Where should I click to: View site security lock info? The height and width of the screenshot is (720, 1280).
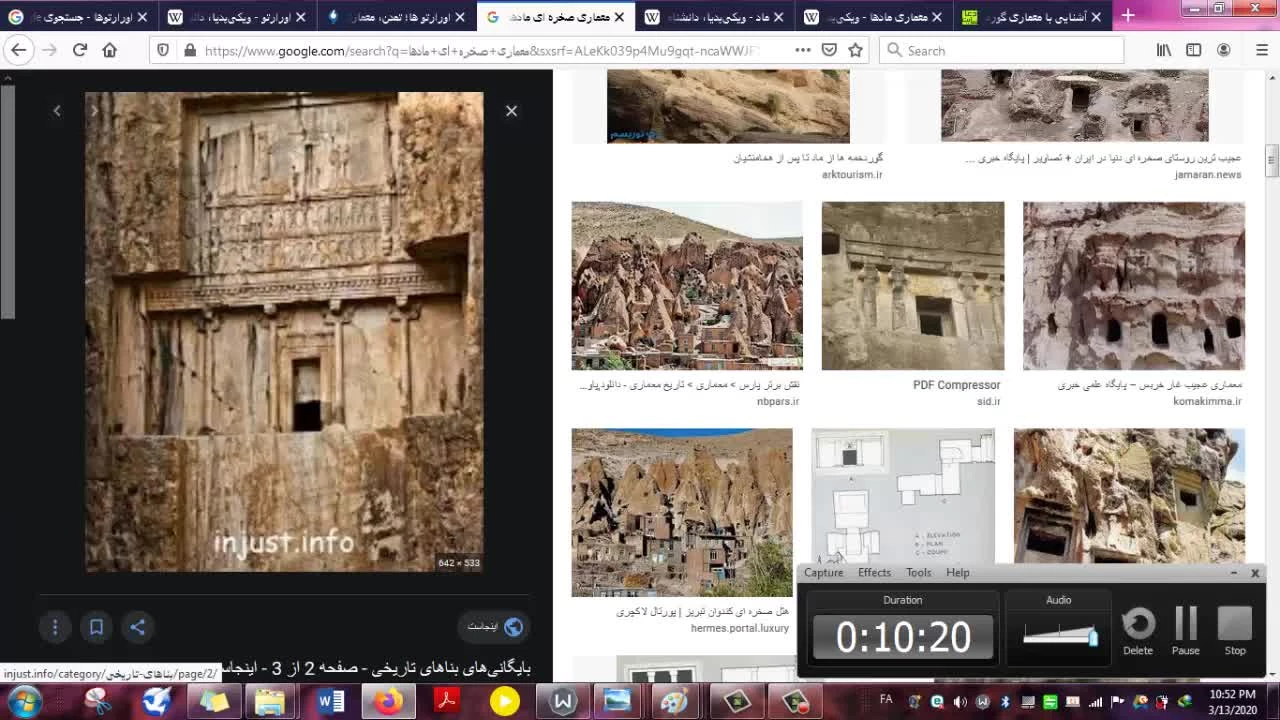[x=190, y=50]
